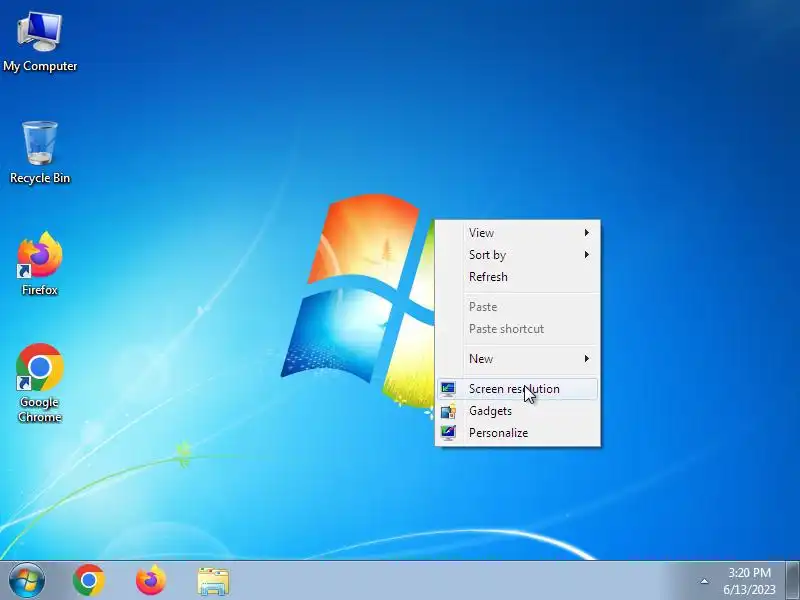This screenshot has width=800, height=600.
Task: Open the Sort by submenu
Action: [517, 255]
